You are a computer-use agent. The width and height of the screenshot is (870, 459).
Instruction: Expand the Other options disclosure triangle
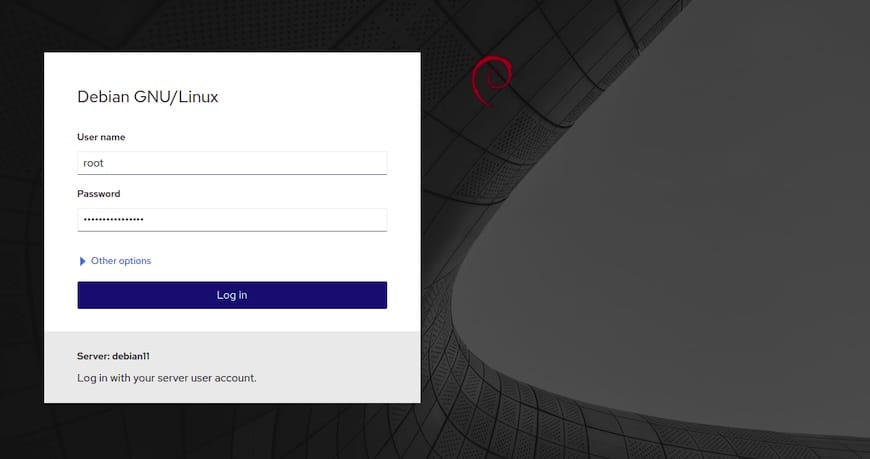(x=83, y=261)
